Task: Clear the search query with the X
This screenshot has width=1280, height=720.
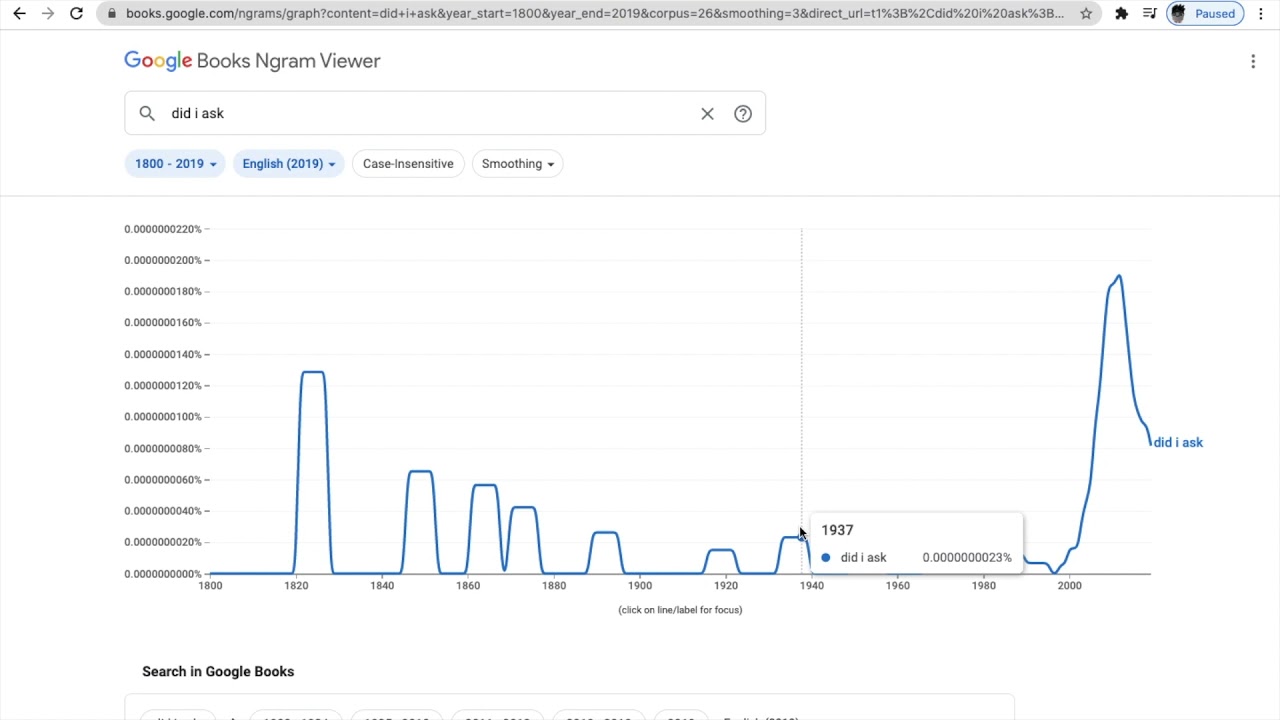Action: click(x=707, y=114)
